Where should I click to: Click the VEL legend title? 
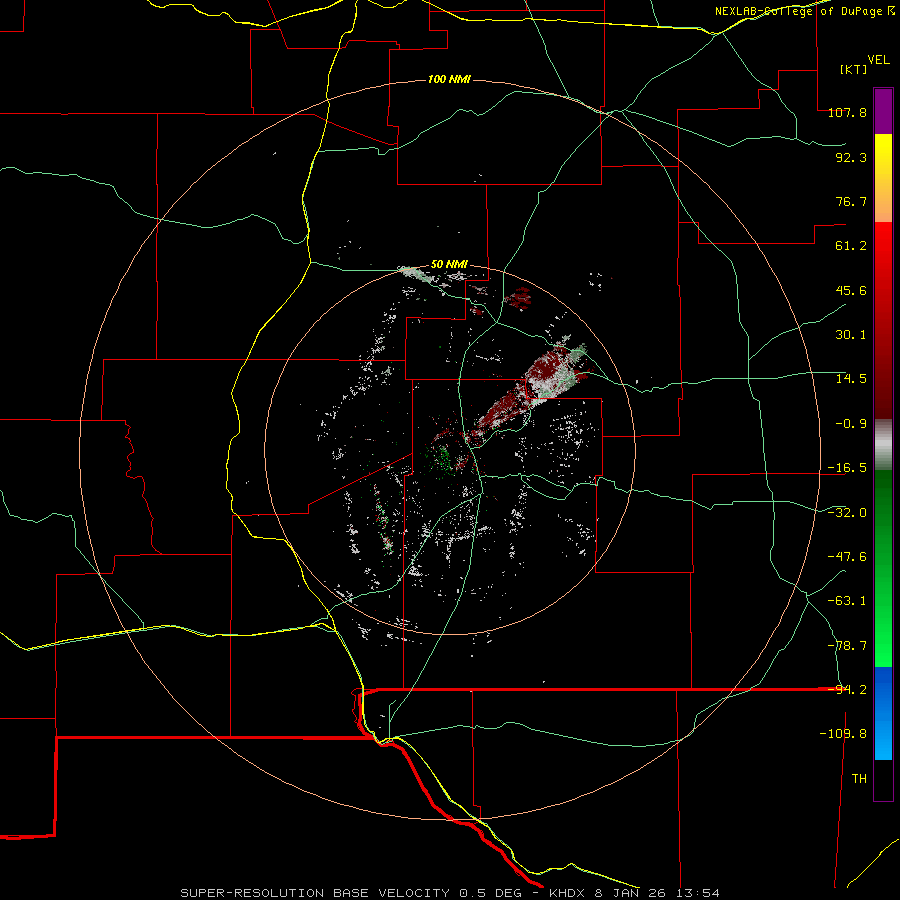(879, 60)
